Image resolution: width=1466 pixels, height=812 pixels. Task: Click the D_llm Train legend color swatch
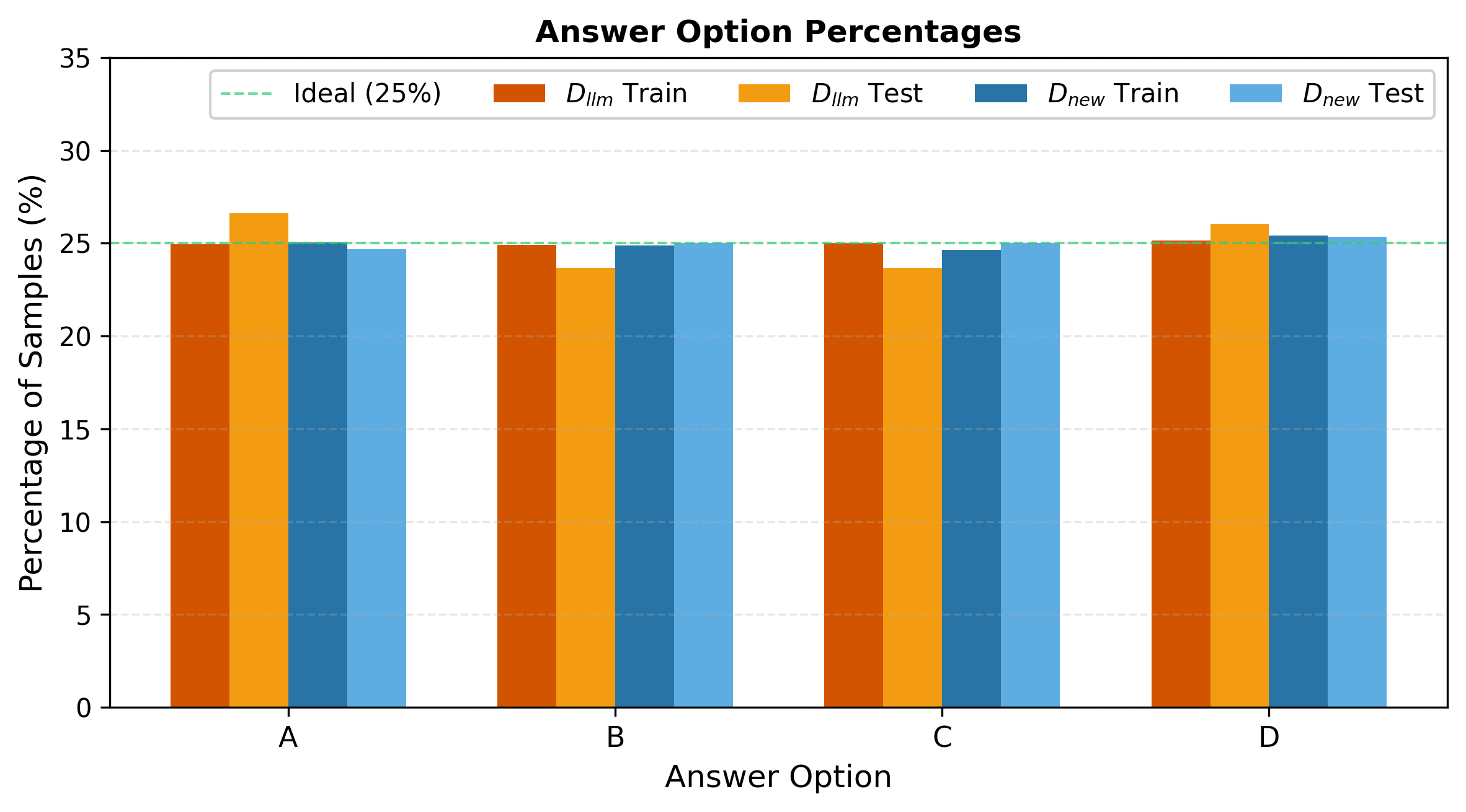pyautogui.click(x=519, y=94)
